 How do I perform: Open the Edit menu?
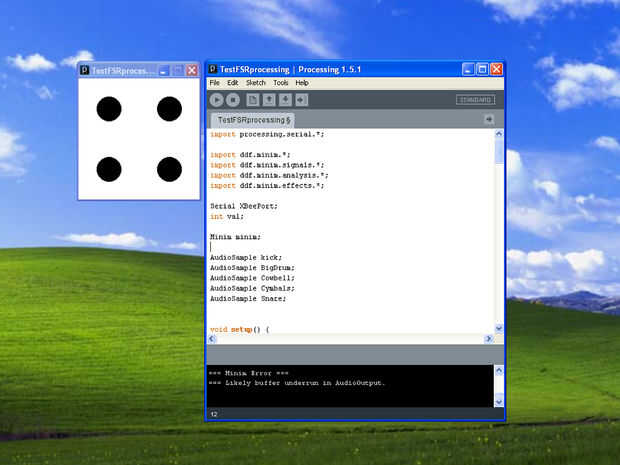click(x=232, y=83)
